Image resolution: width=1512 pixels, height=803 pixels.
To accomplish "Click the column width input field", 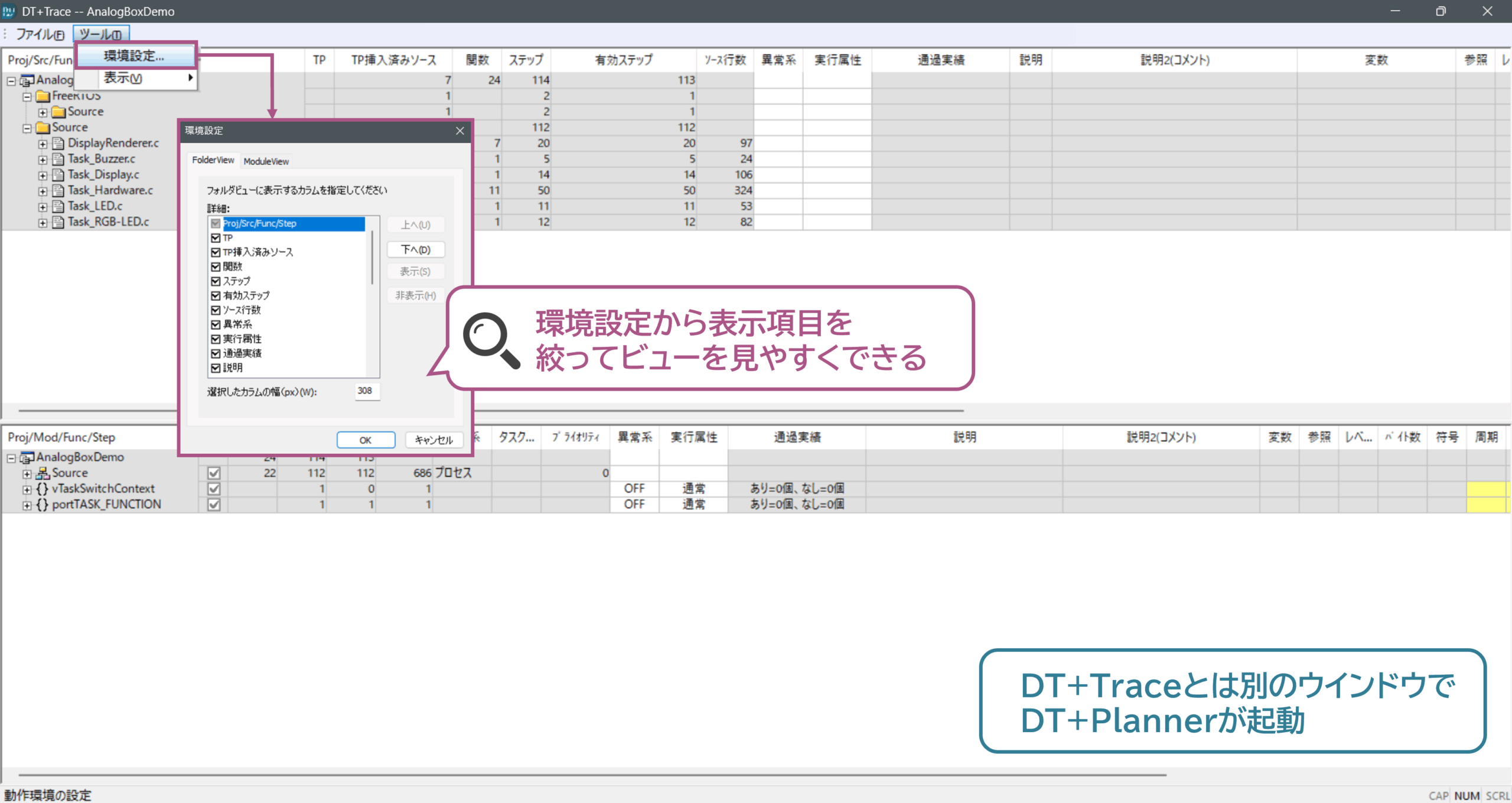I will pos(367,391).
